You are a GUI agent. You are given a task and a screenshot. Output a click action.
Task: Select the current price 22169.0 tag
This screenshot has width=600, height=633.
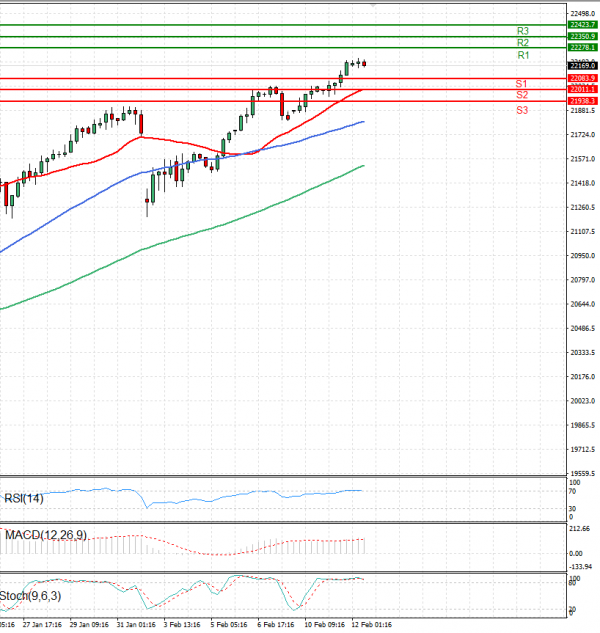[582, 65]
